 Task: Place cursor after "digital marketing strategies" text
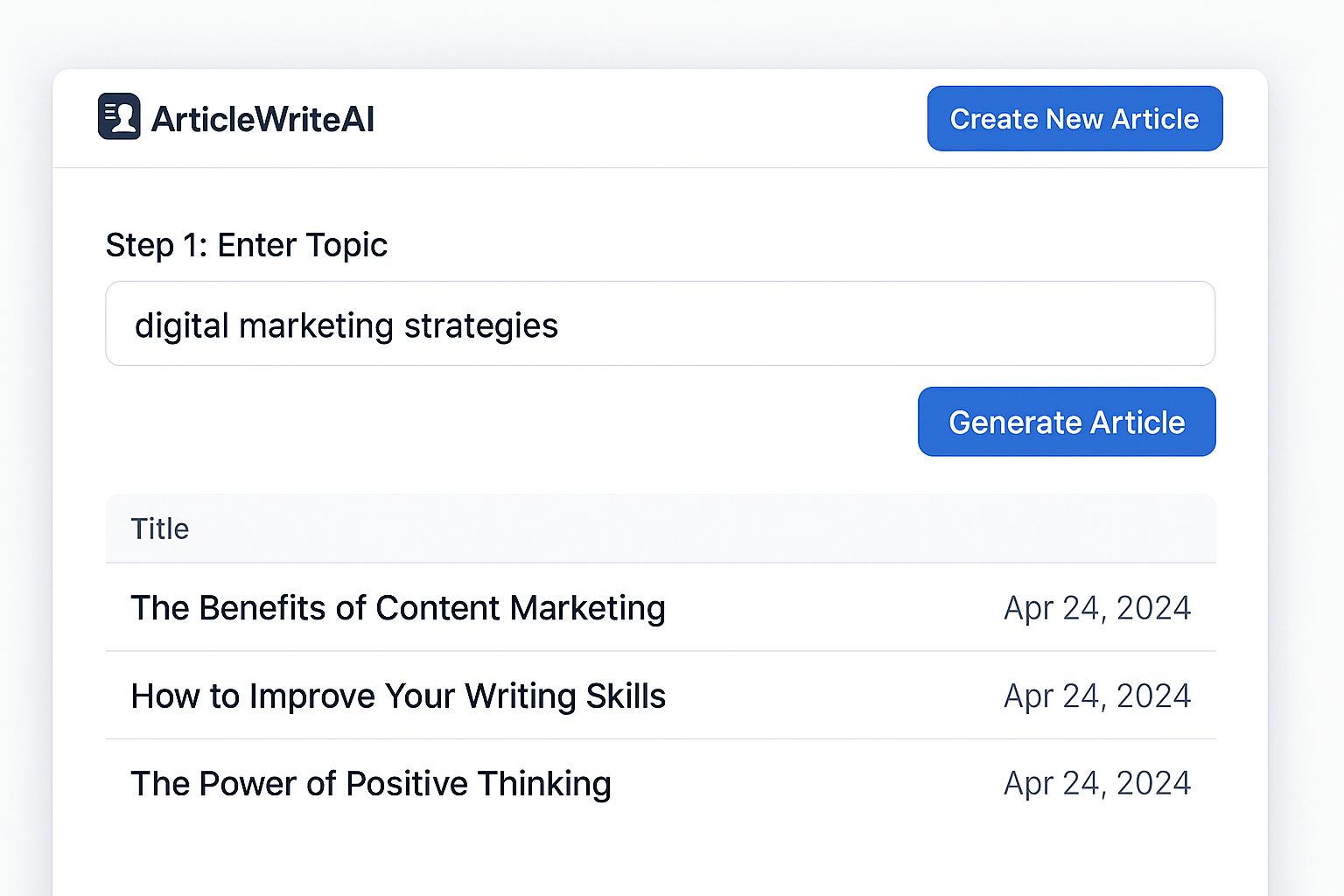click(x=560, y=325)
